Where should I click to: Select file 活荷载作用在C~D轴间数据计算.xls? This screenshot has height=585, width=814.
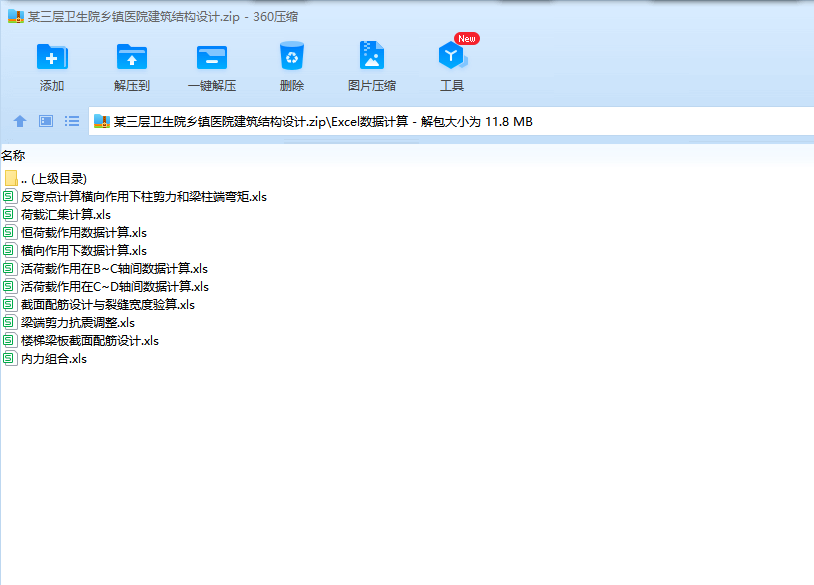[x=115, y=287]
